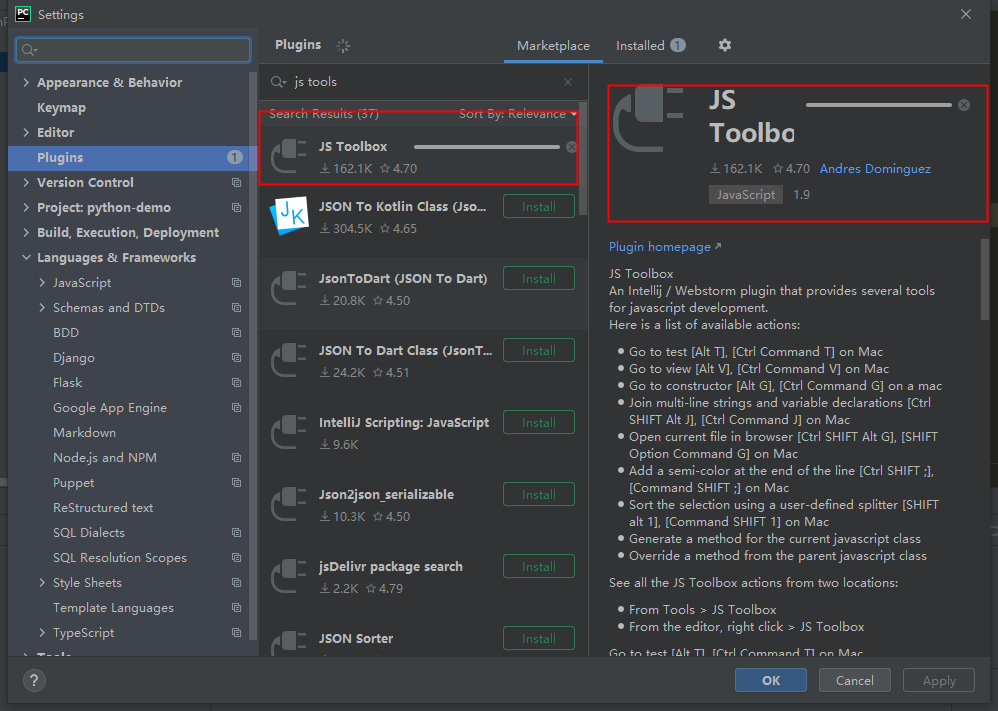Click OK to confirm settings
The height and width of the screenshot is (711, 998).
771,680
